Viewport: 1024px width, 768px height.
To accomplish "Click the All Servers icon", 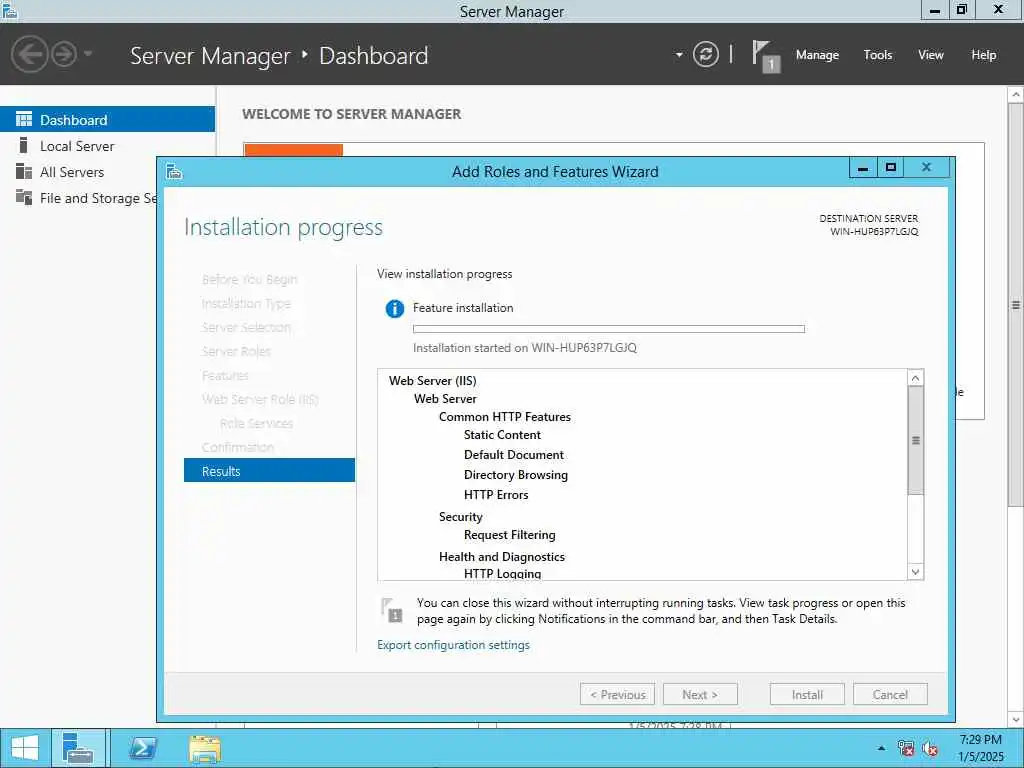I will coord(24,171).
